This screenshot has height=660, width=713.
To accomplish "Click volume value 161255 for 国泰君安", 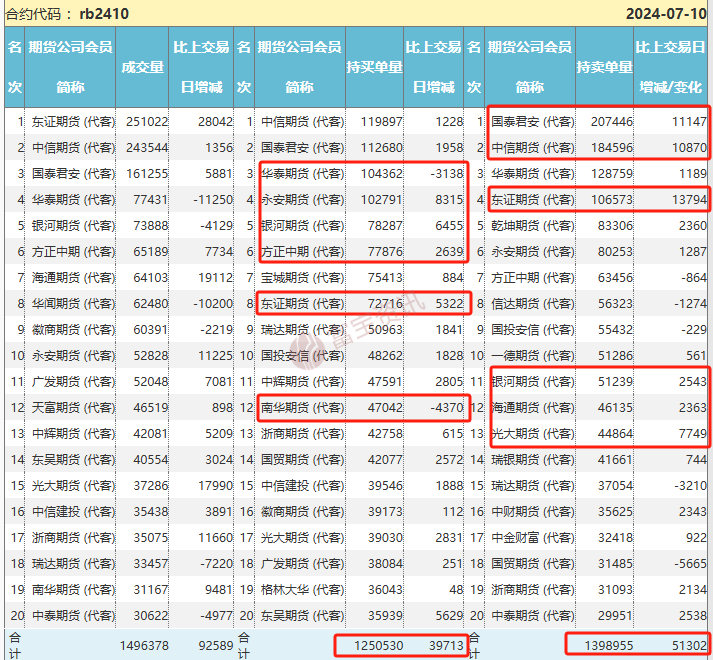I will 147,173.
